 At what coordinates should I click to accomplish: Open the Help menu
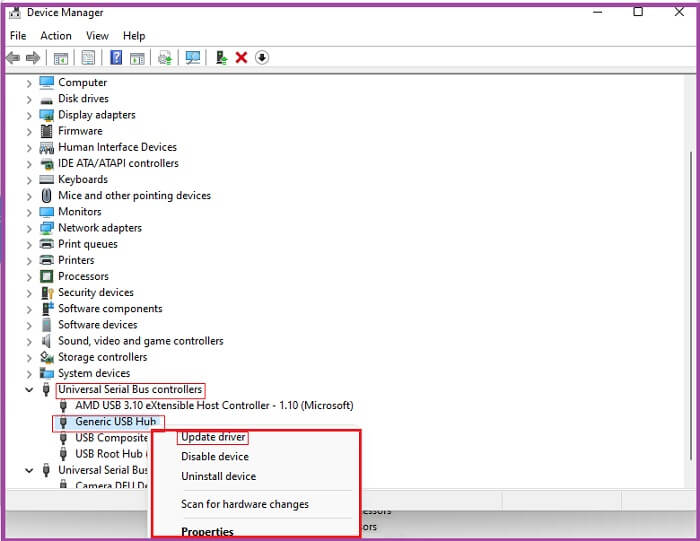[x=134, y=36]
